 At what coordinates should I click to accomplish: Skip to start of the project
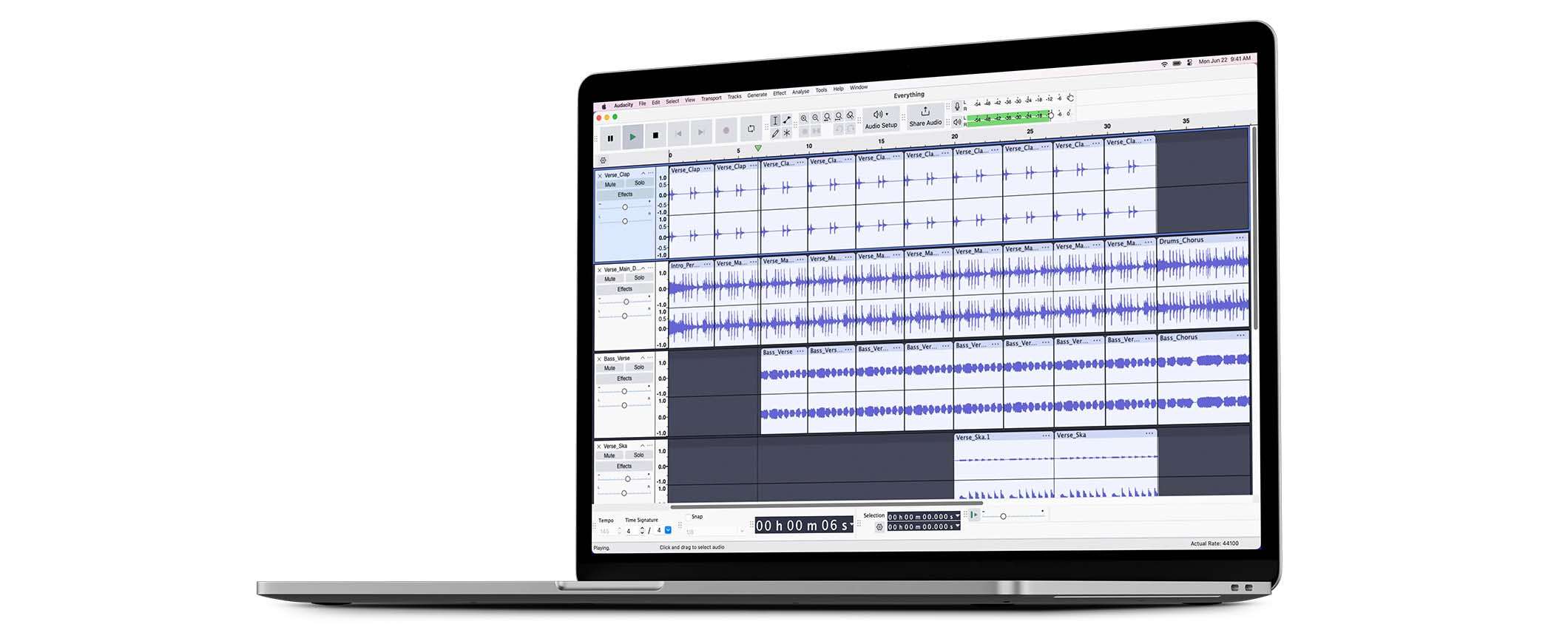tap(678, 134)
